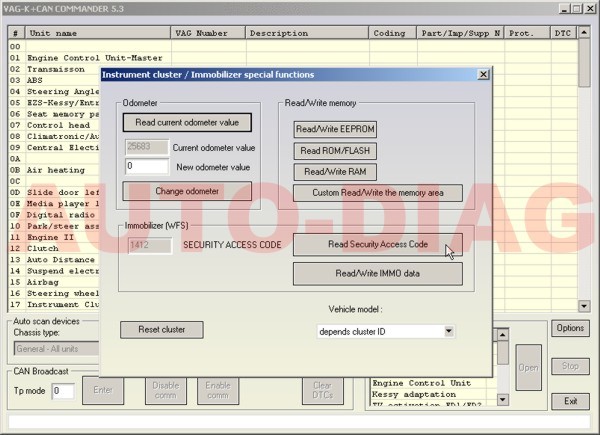Open Custom Read/Write the memory area
The width and height of the screenshot is (600, 435).
[378, 193]
